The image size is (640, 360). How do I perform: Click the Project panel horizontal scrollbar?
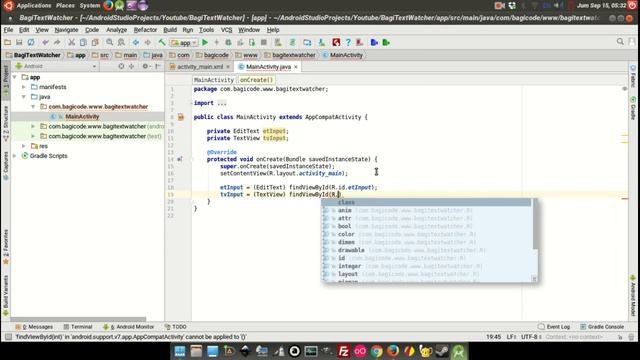click(x=78, y=319)
